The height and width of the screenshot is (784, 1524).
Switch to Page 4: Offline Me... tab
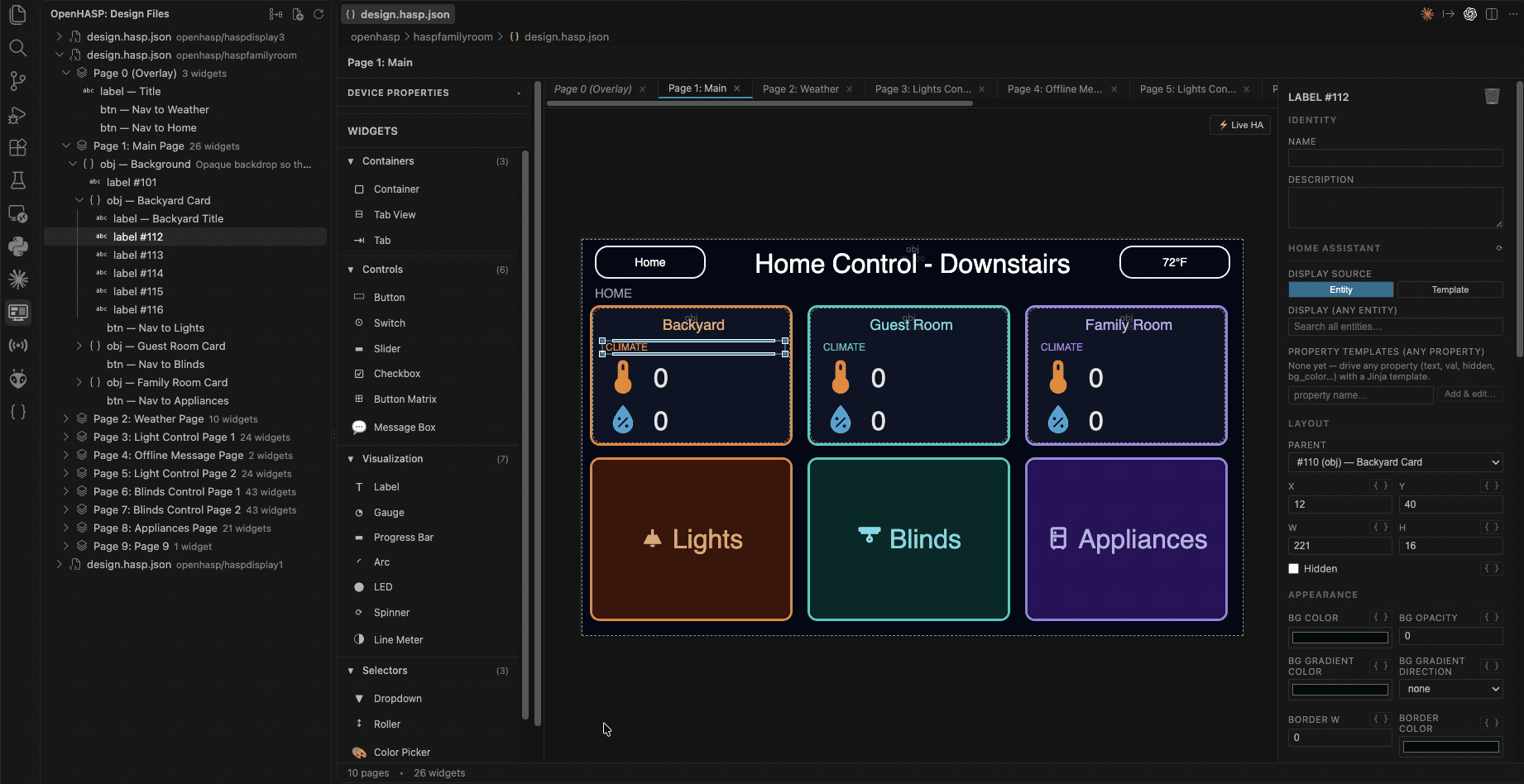[x=1054, y=89]
